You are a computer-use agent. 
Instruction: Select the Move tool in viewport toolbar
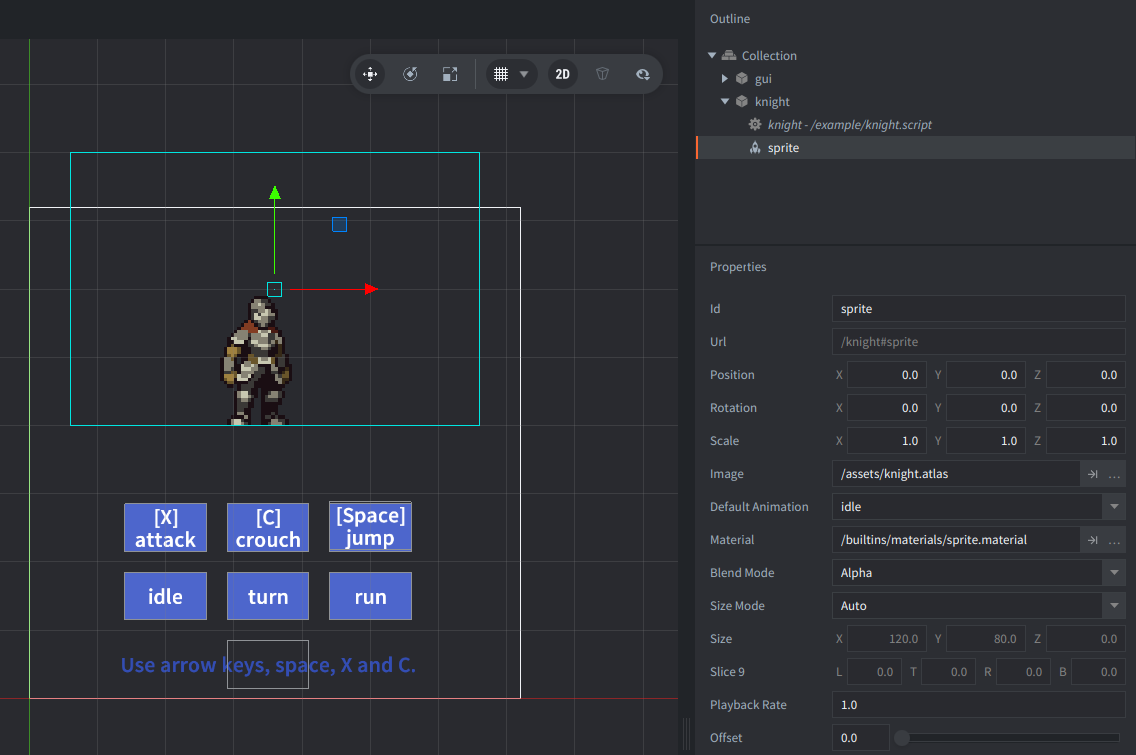(x=370, y=74)
